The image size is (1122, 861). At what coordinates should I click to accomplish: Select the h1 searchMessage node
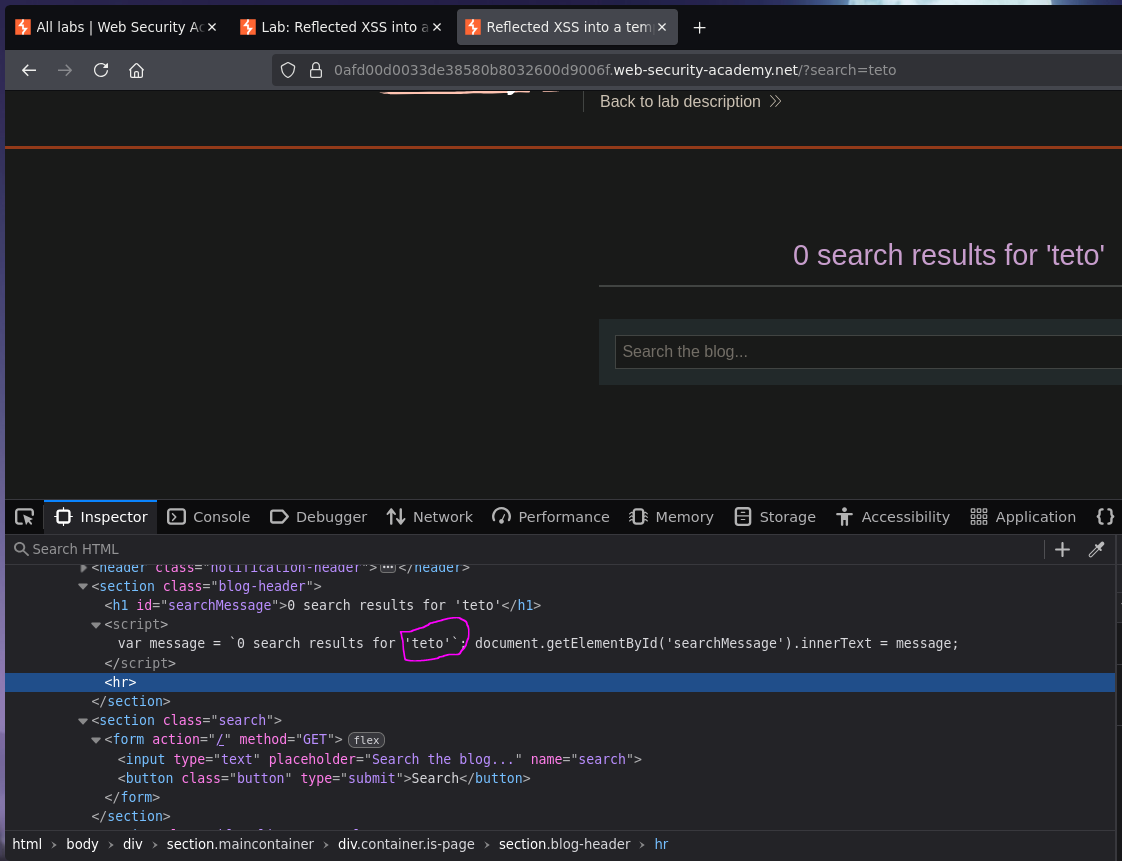323,605
